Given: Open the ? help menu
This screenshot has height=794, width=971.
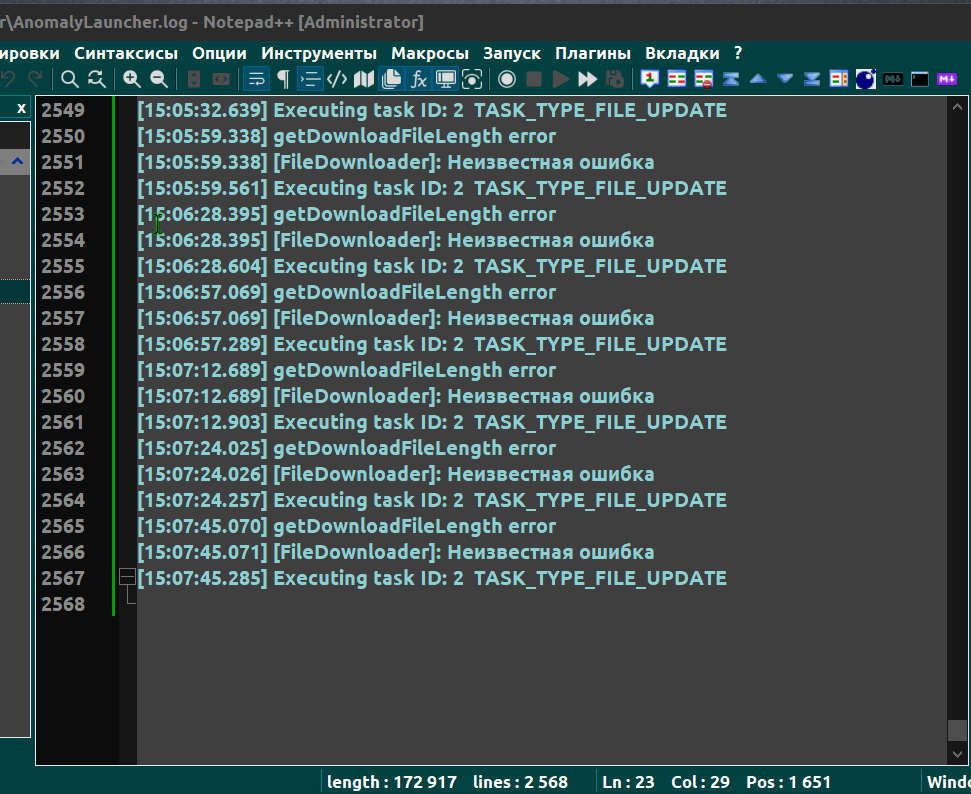Looking at the screenshot, I should pyautogui.click(x=738, y=53).
